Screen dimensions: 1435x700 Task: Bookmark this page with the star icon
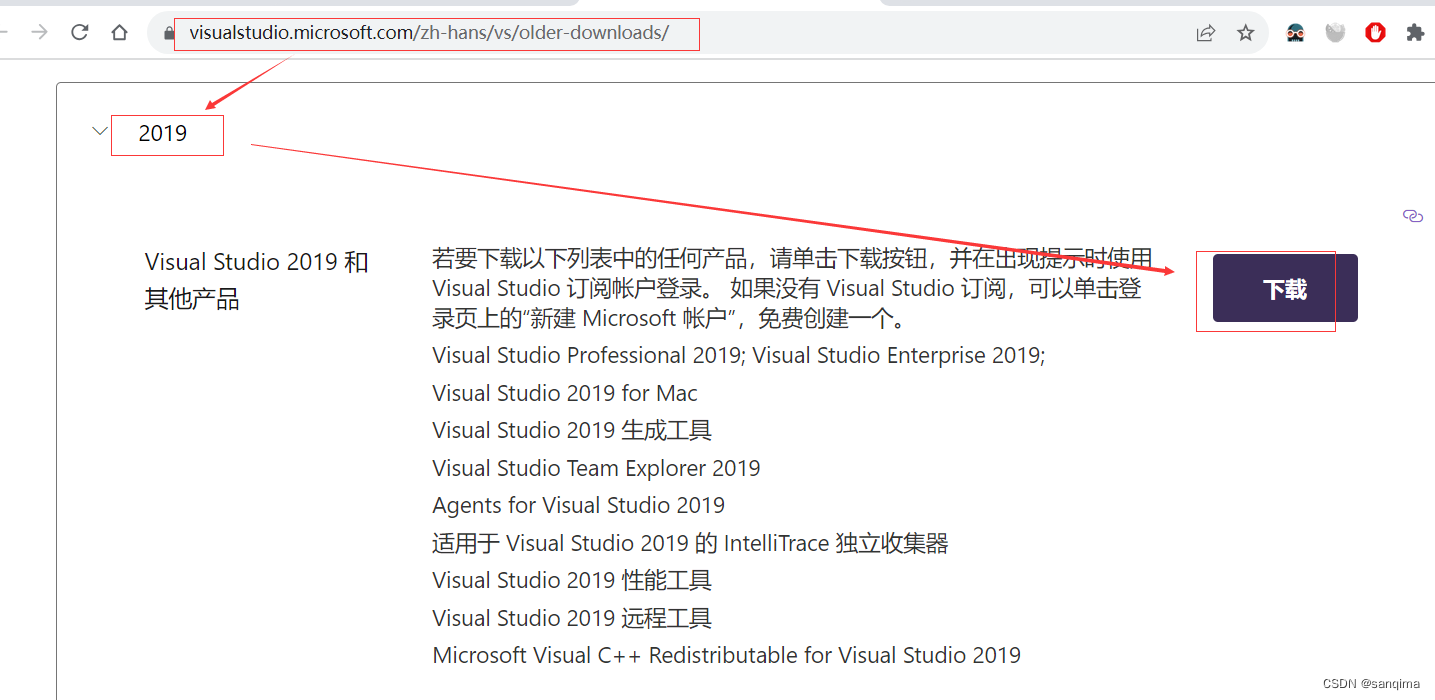[x=1246, y=33]
